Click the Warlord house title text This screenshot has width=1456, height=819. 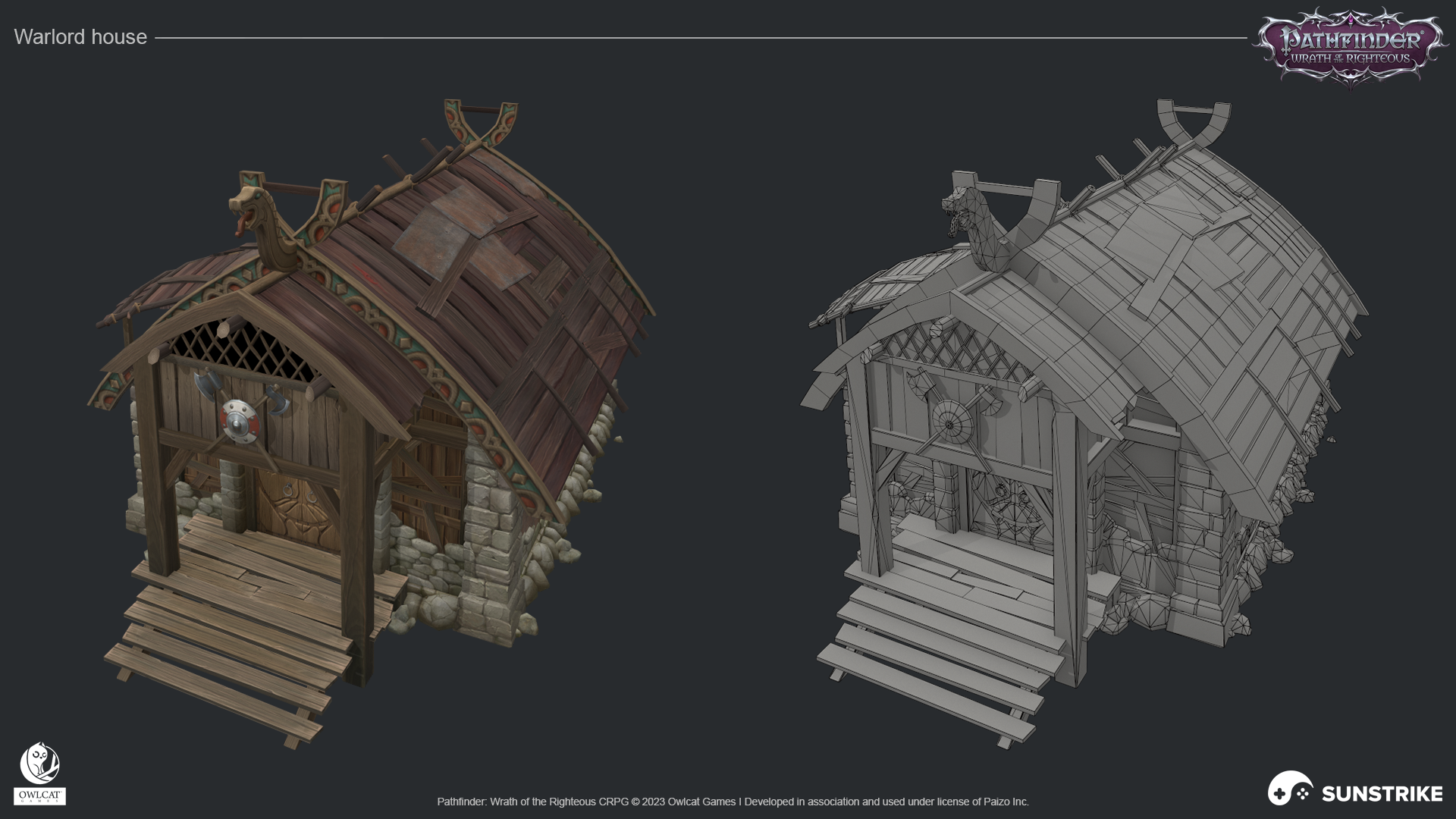(x=80, y=37)
